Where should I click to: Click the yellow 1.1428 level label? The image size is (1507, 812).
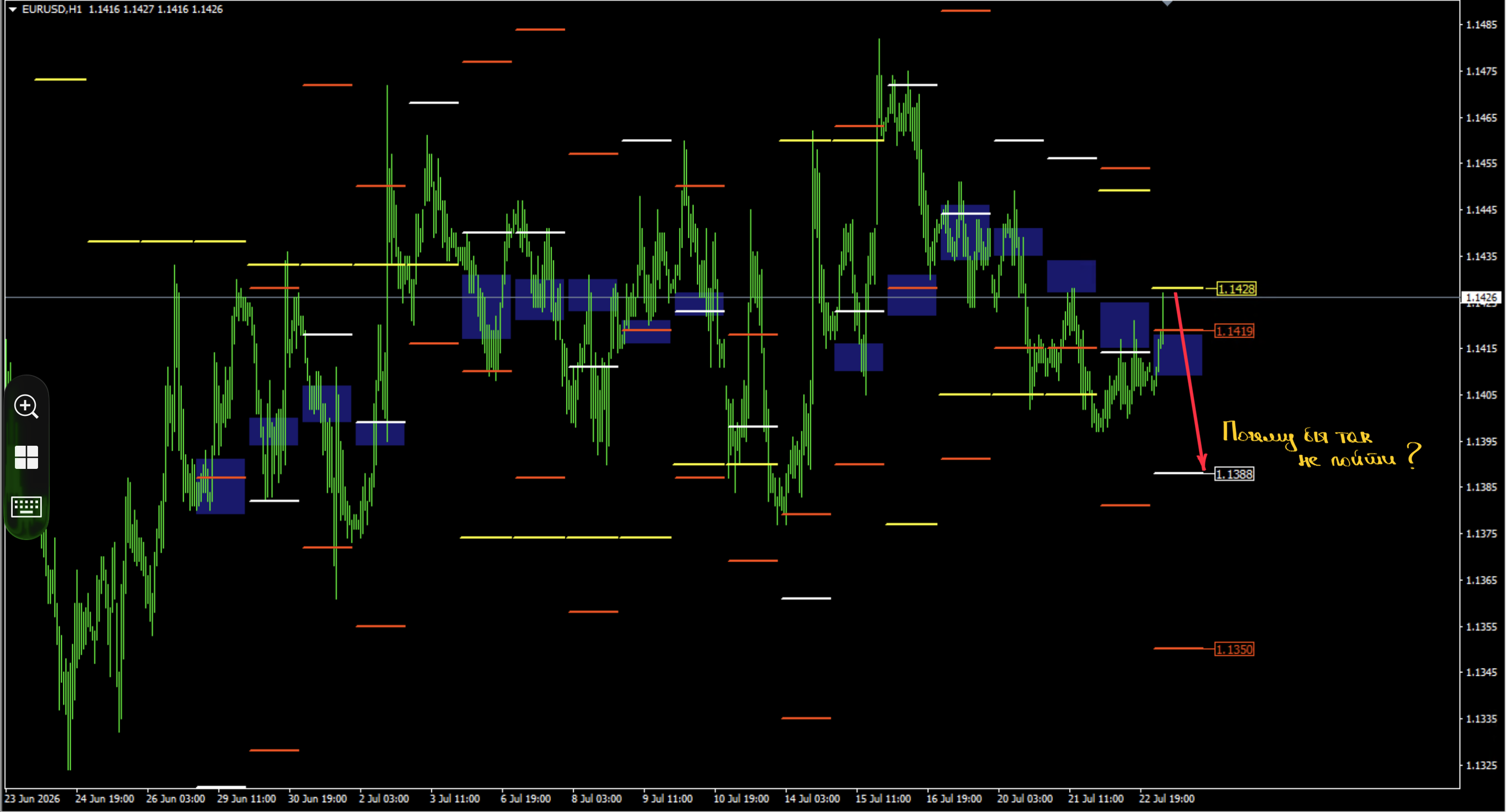pyautogui.click(x=1236, y=289)
